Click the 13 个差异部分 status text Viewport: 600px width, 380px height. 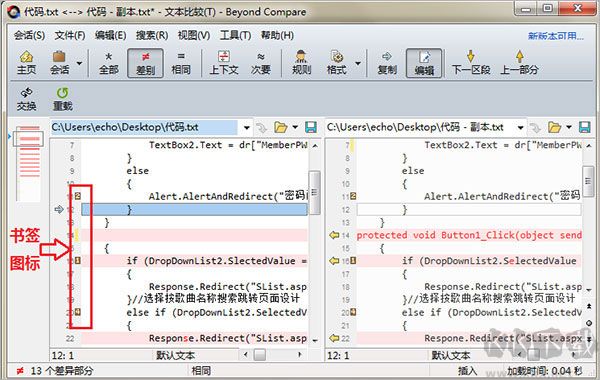(62, 370)
